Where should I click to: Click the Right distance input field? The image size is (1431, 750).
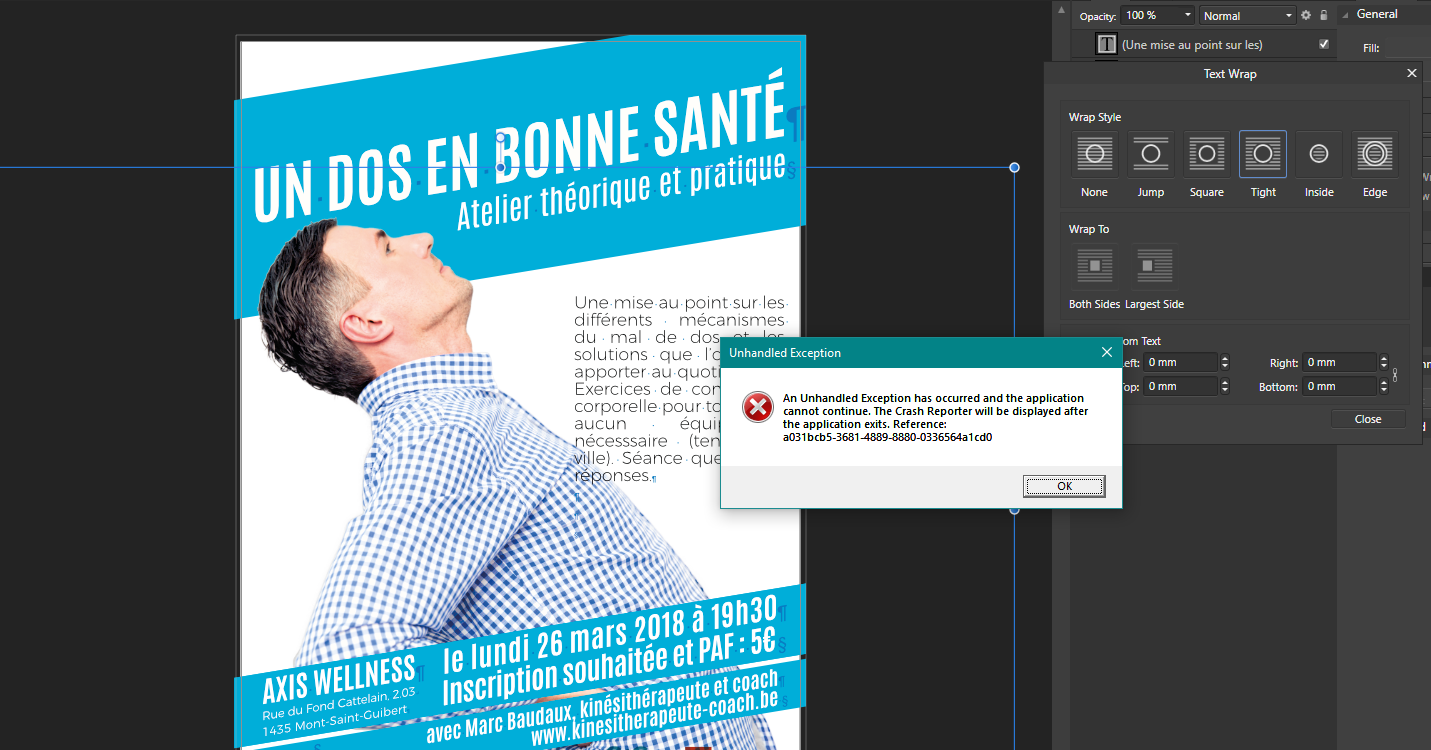click(1340, 363)
